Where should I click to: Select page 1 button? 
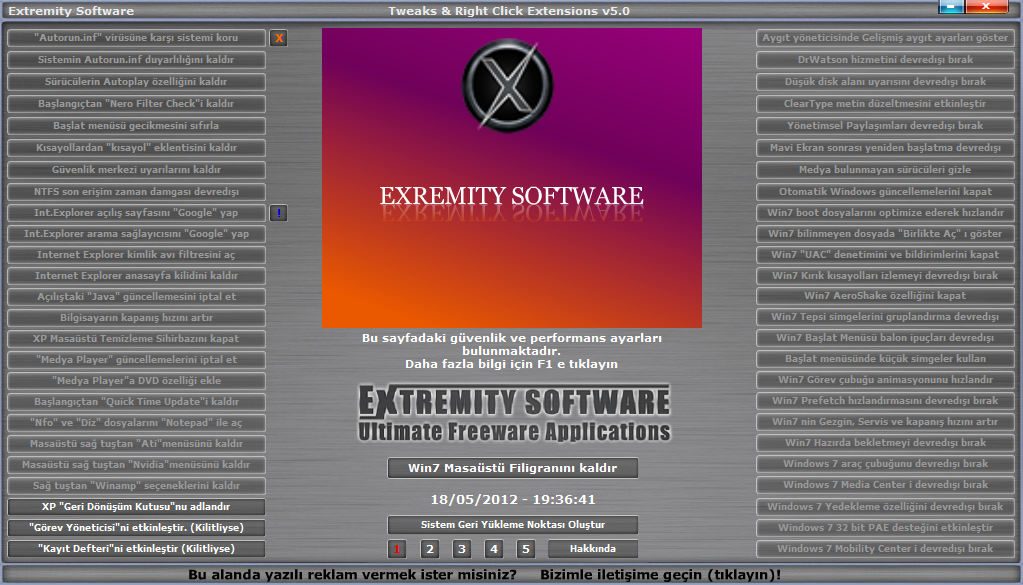point(397,549)
